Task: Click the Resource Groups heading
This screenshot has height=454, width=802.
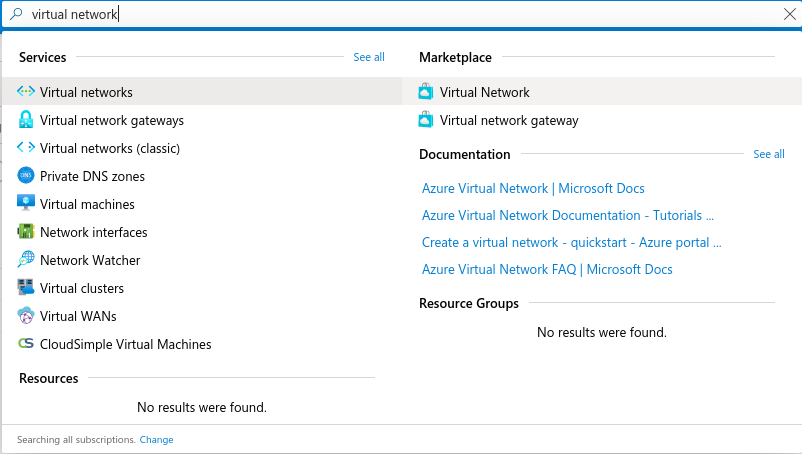Action: [469, 303]
